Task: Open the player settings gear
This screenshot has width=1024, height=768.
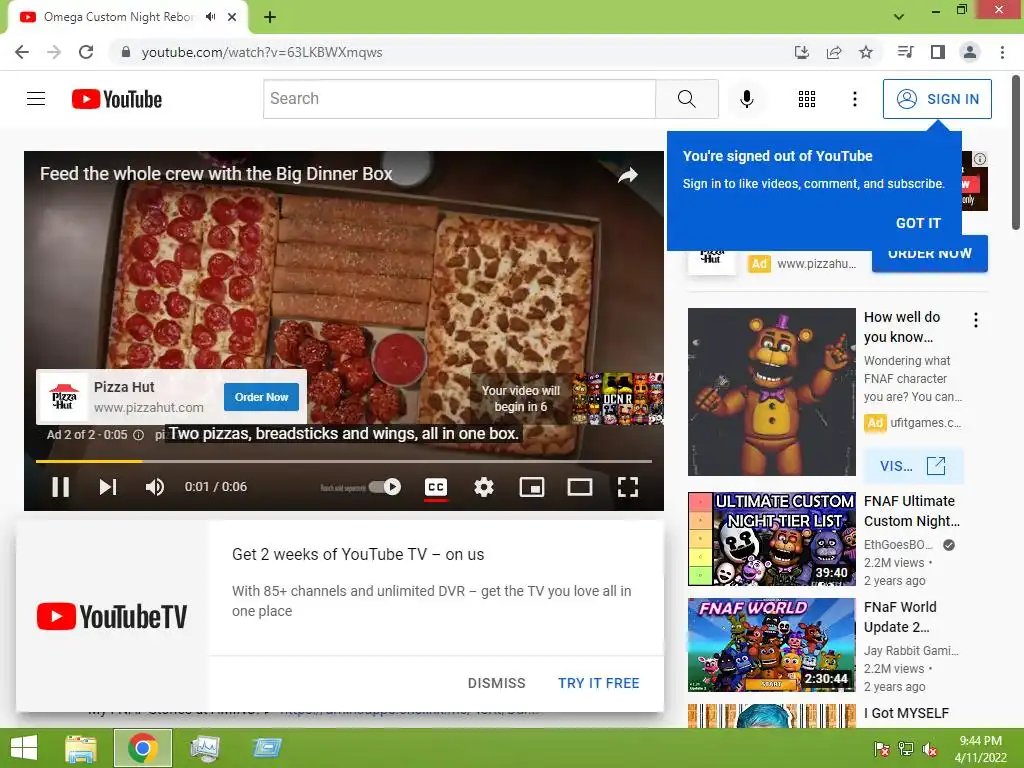Action: point(483,487)
